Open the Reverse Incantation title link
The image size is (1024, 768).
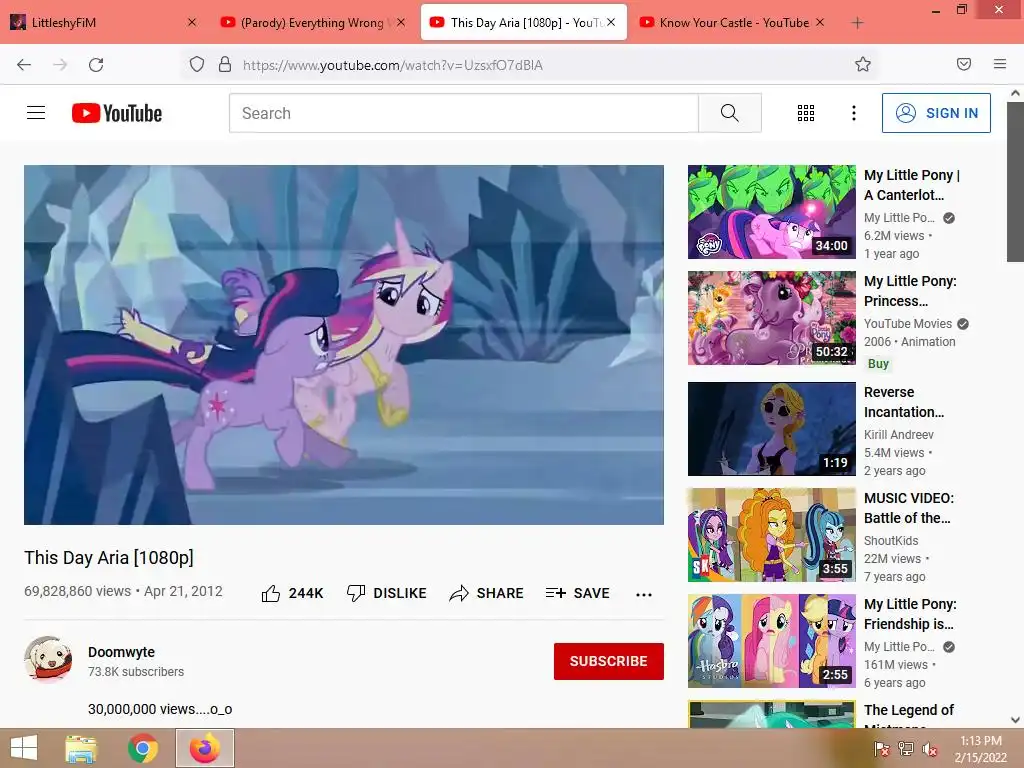click(904, 402)
